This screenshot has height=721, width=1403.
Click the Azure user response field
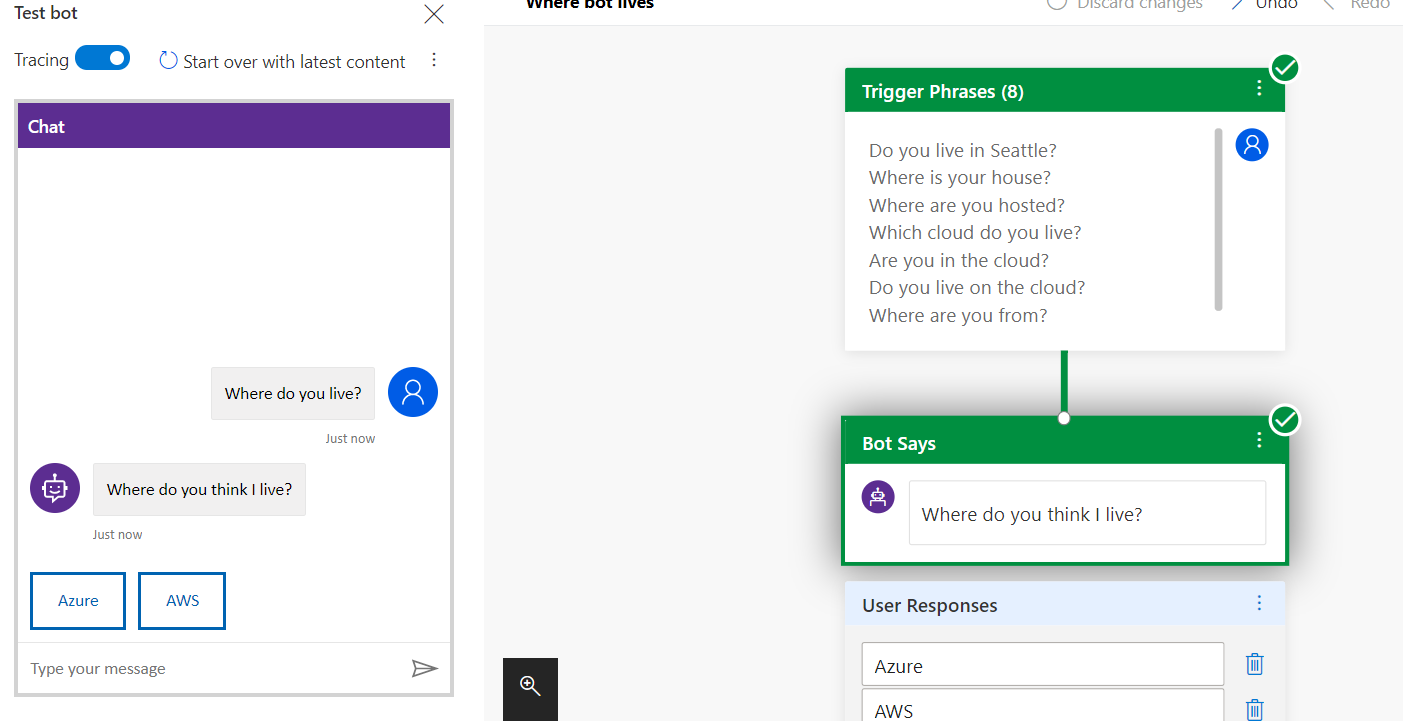point(1043,665)
